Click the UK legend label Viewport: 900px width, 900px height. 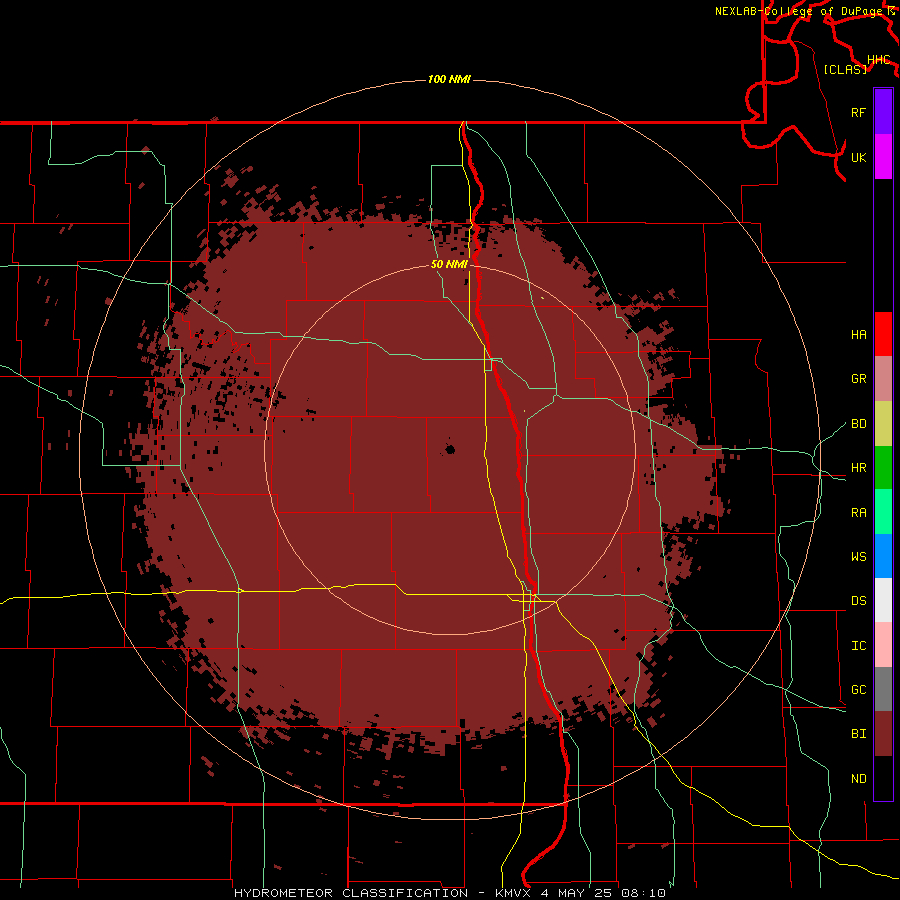(858, 157)
